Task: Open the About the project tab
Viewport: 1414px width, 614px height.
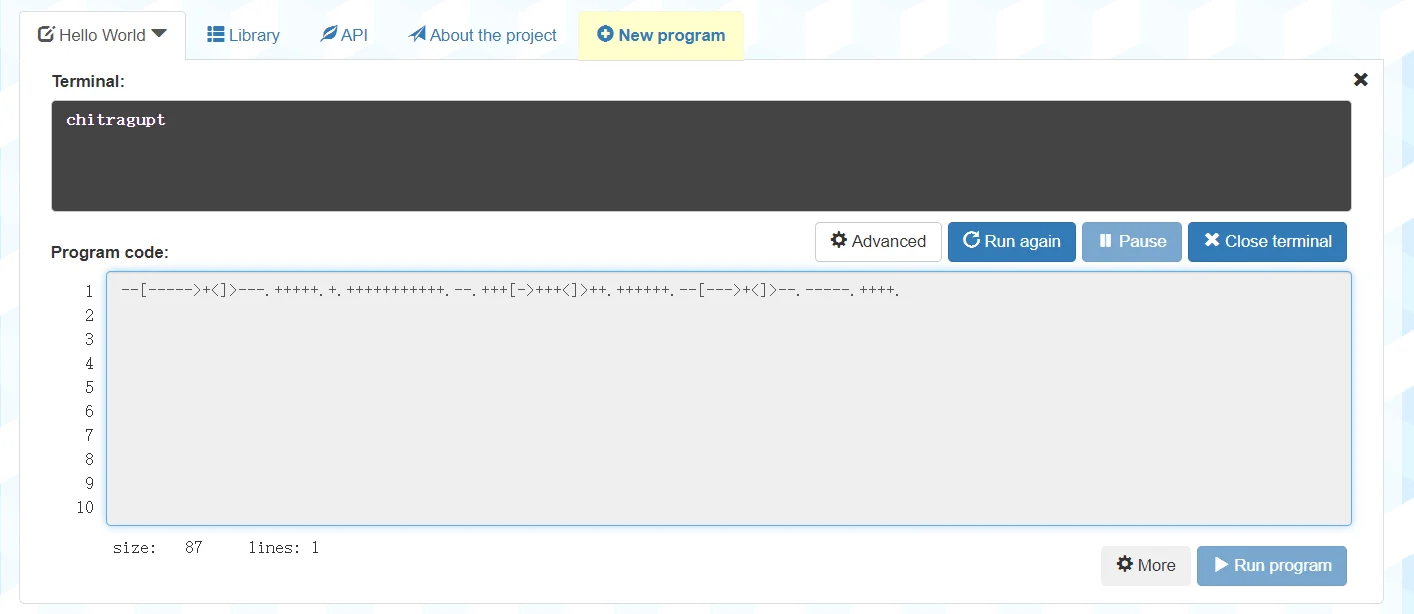Action: pyautogui.click(x=483, y=36)
